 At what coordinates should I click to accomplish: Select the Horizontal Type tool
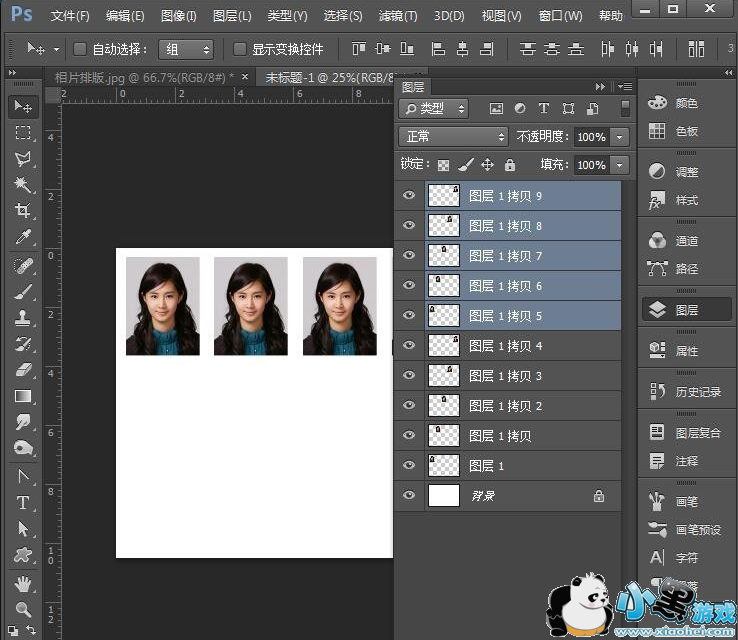tap(22, 503)
